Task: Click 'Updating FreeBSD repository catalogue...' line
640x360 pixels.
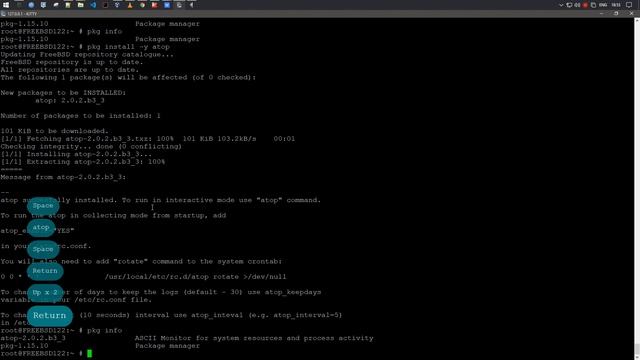Action: (x=87, y=54)
